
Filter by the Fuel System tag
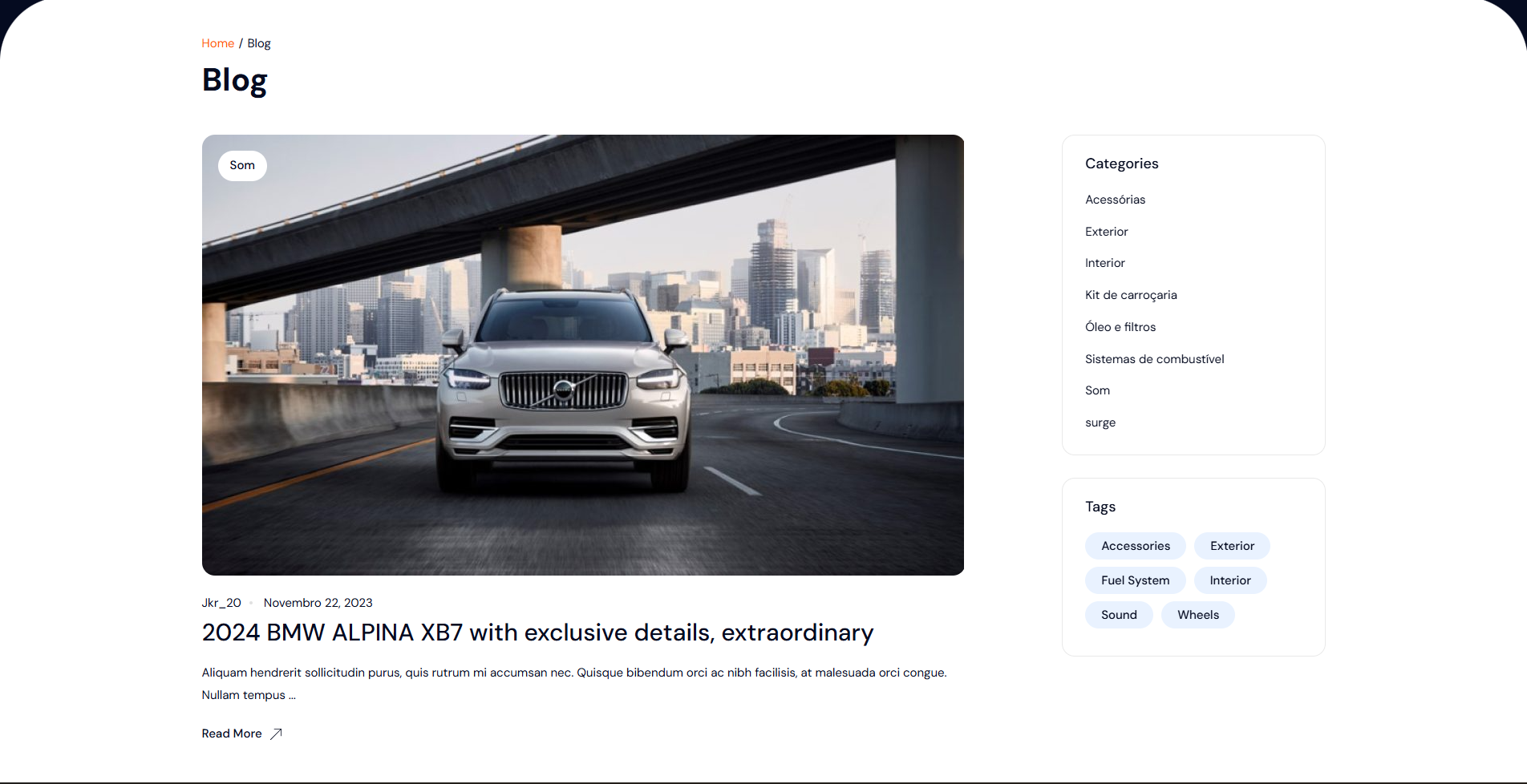pos(1135,580)
